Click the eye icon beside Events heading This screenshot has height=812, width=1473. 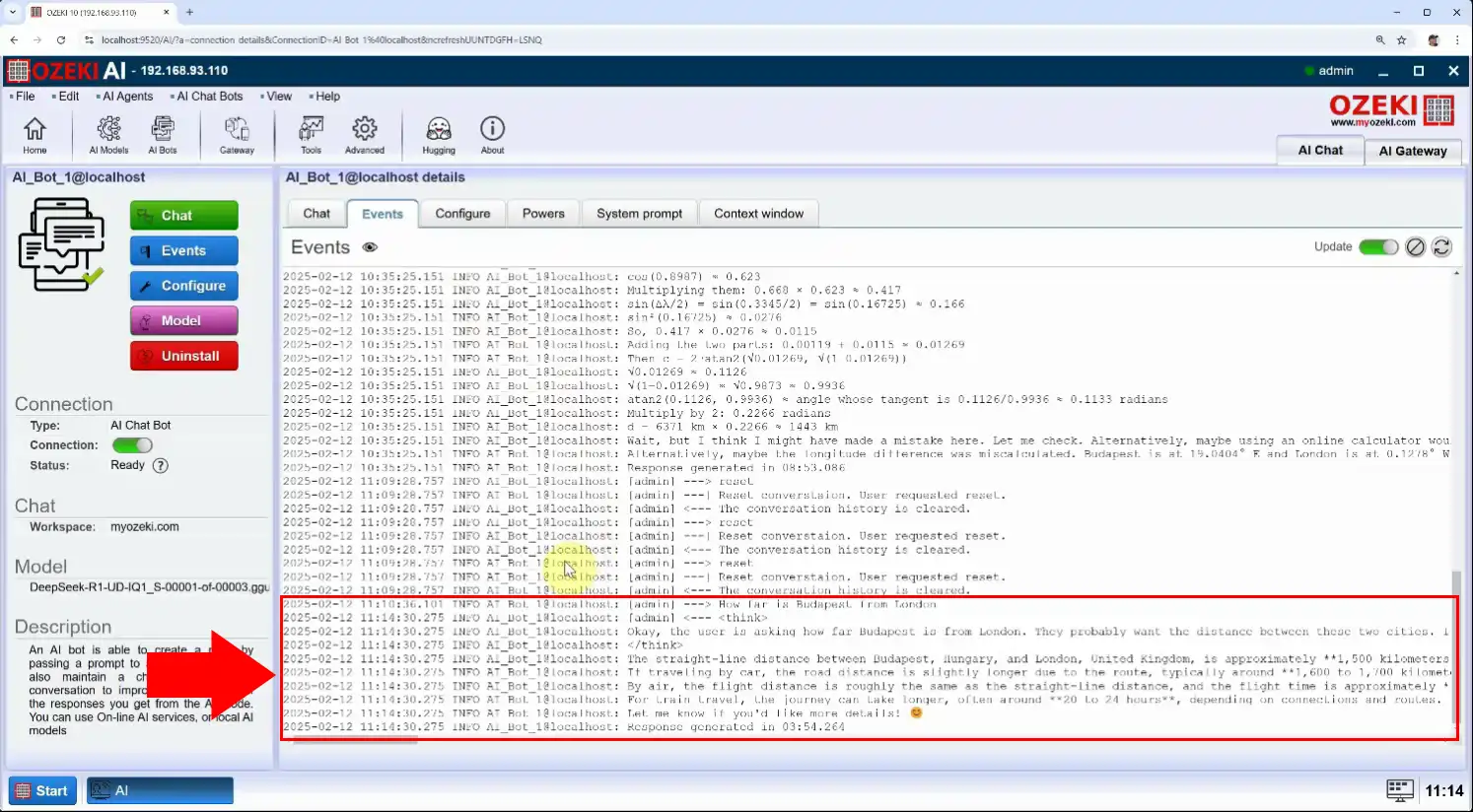coord(370,247)
